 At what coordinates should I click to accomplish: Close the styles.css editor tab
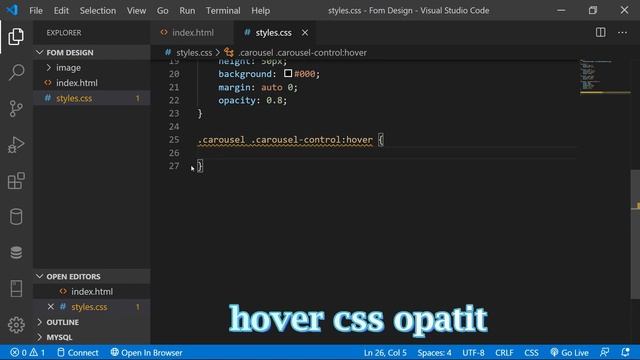click(305, 33)
